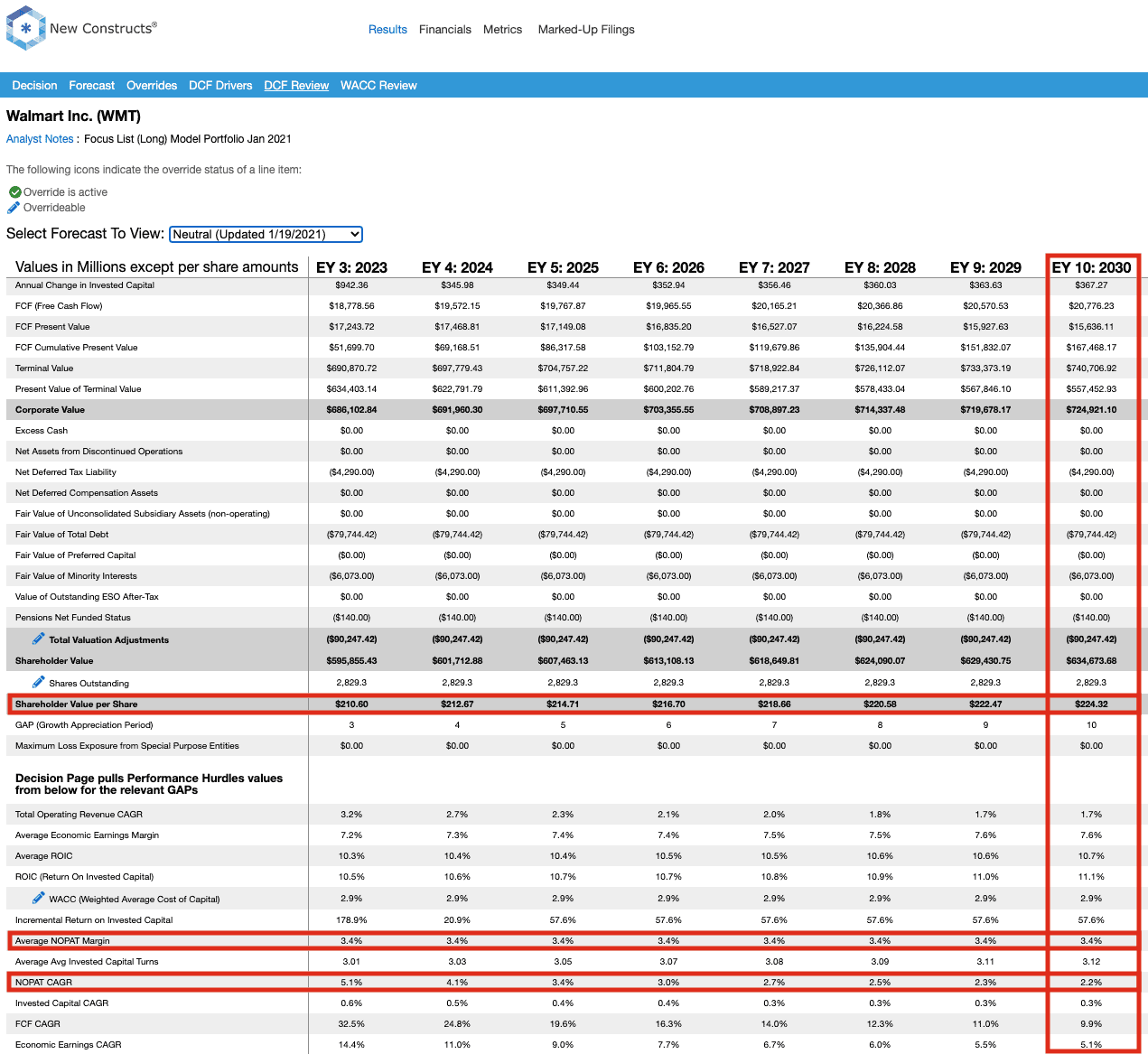1148x1054 pixels.
Task: Switch to the Forecast tab
Action: 92,86
